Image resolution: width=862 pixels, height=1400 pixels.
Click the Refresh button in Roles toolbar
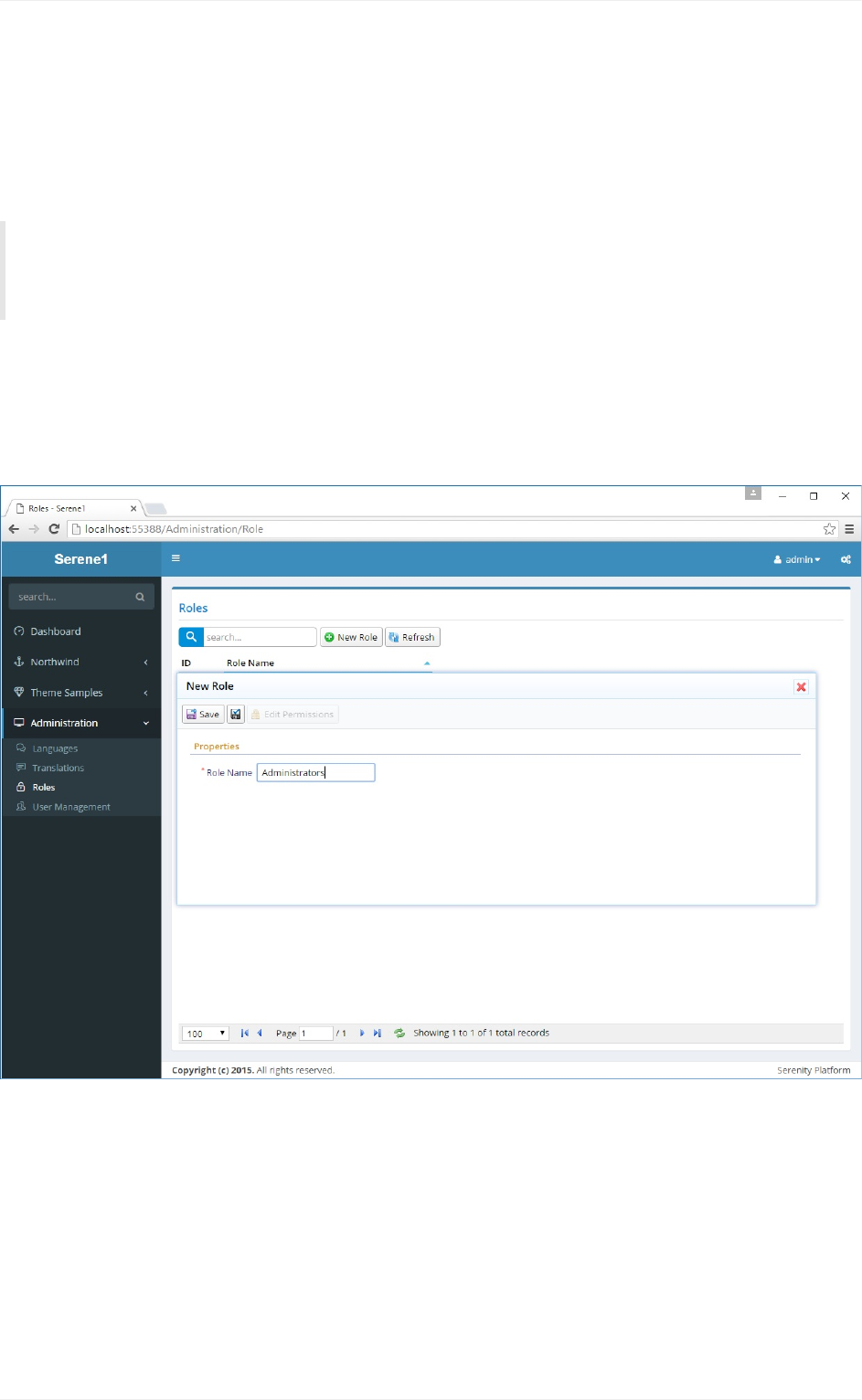[412, 637]
